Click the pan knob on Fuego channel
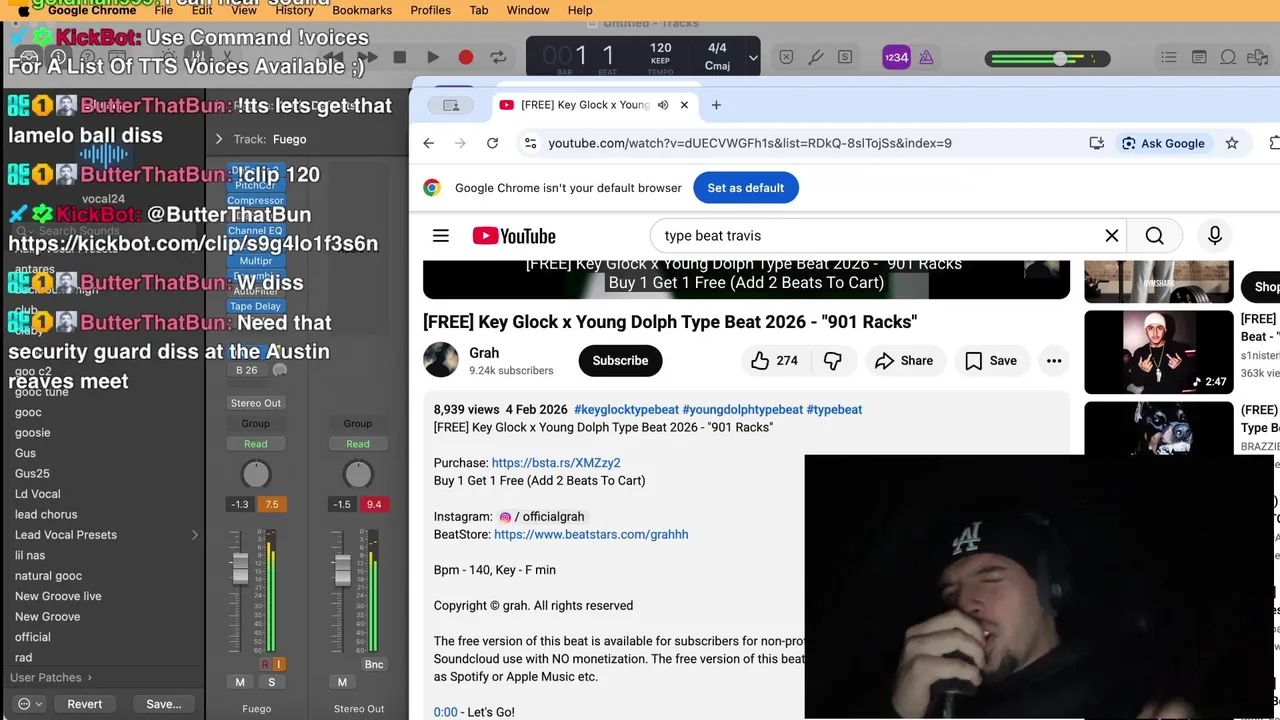The height and width of the screenshot is (720, 1280). click(256, 474)
